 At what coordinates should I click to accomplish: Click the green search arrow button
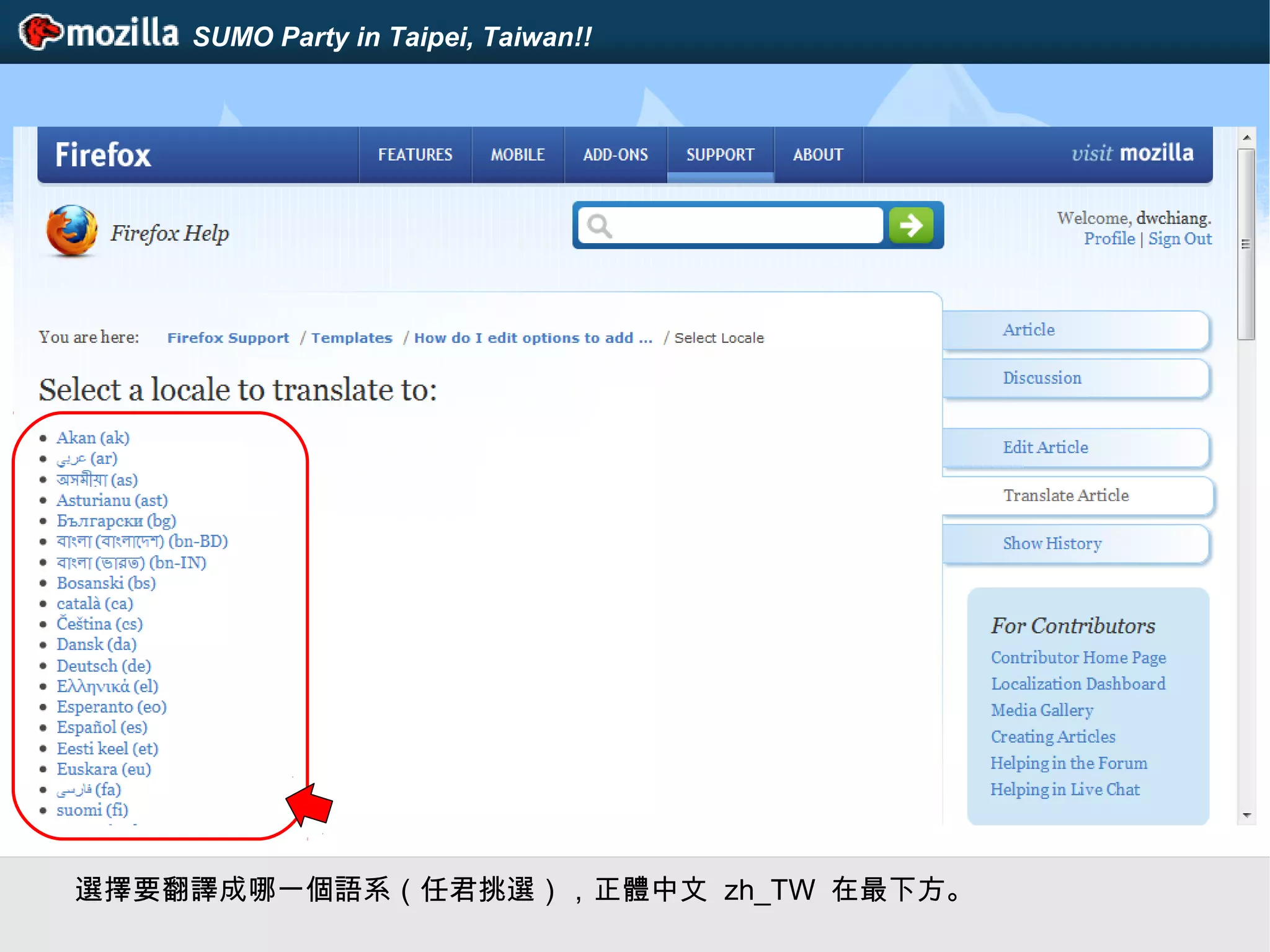[911, 225]
